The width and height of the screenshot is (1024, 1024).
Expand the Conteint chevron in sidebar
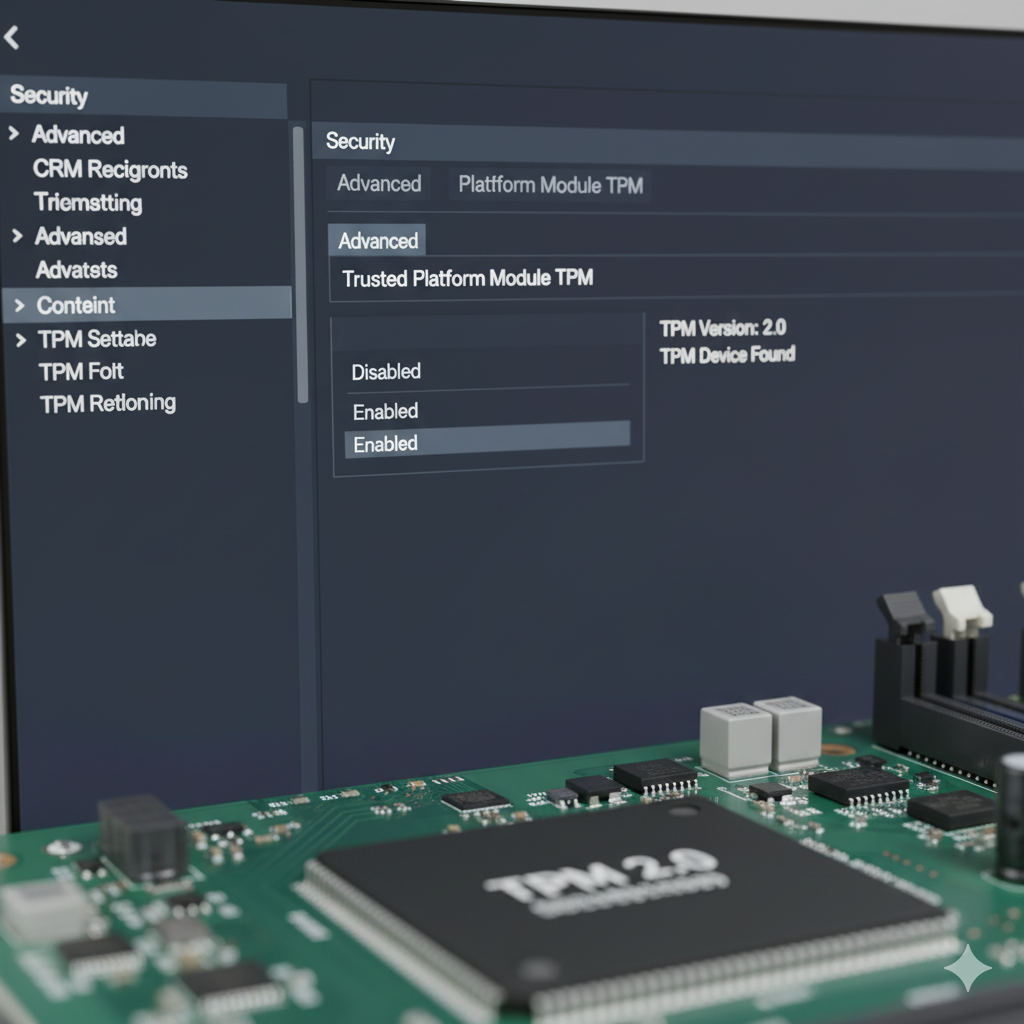pyautogui.click(x=19, y=304)
